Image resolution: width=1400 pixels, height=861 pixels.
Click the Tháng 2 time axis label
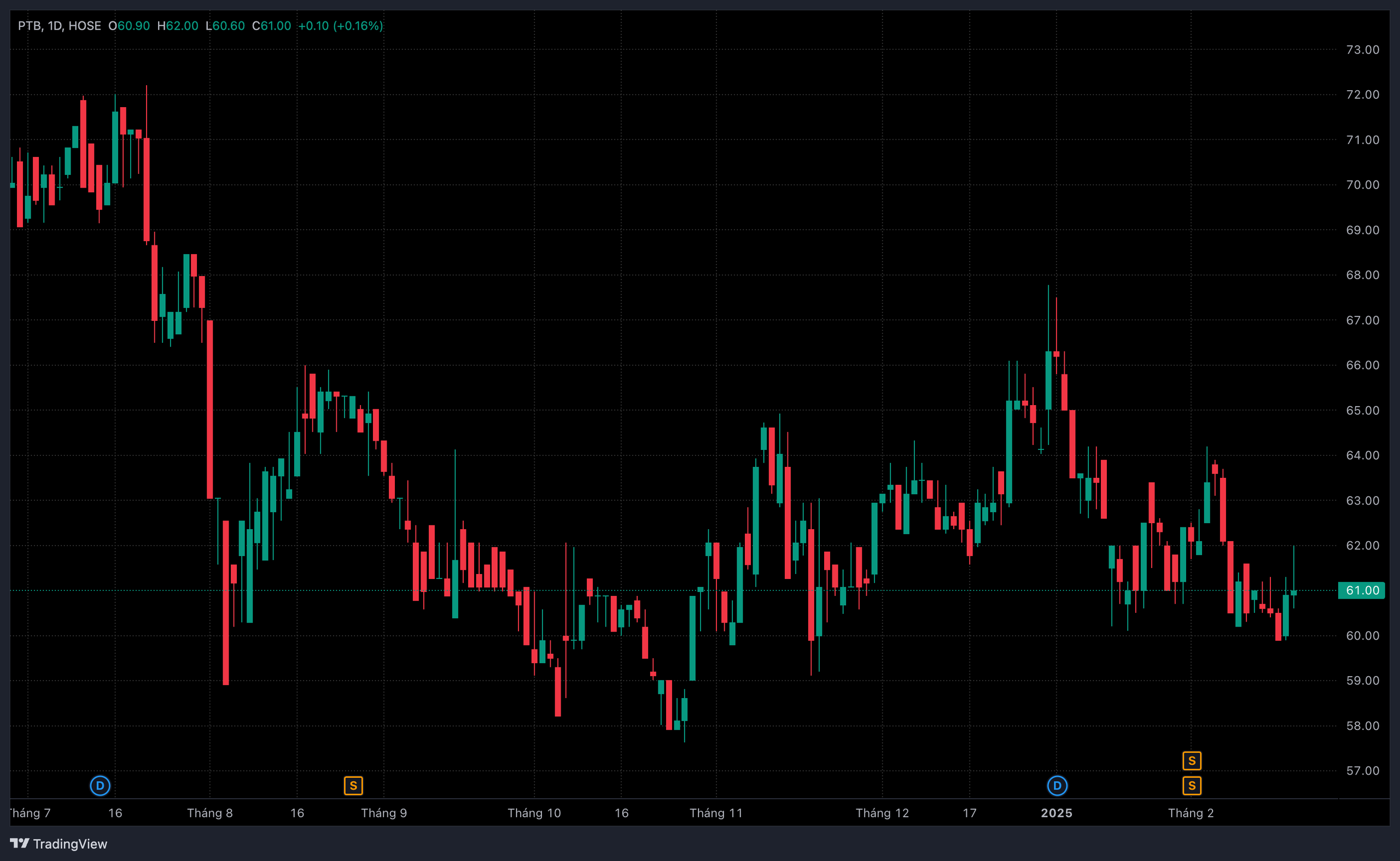[1191, 812]
